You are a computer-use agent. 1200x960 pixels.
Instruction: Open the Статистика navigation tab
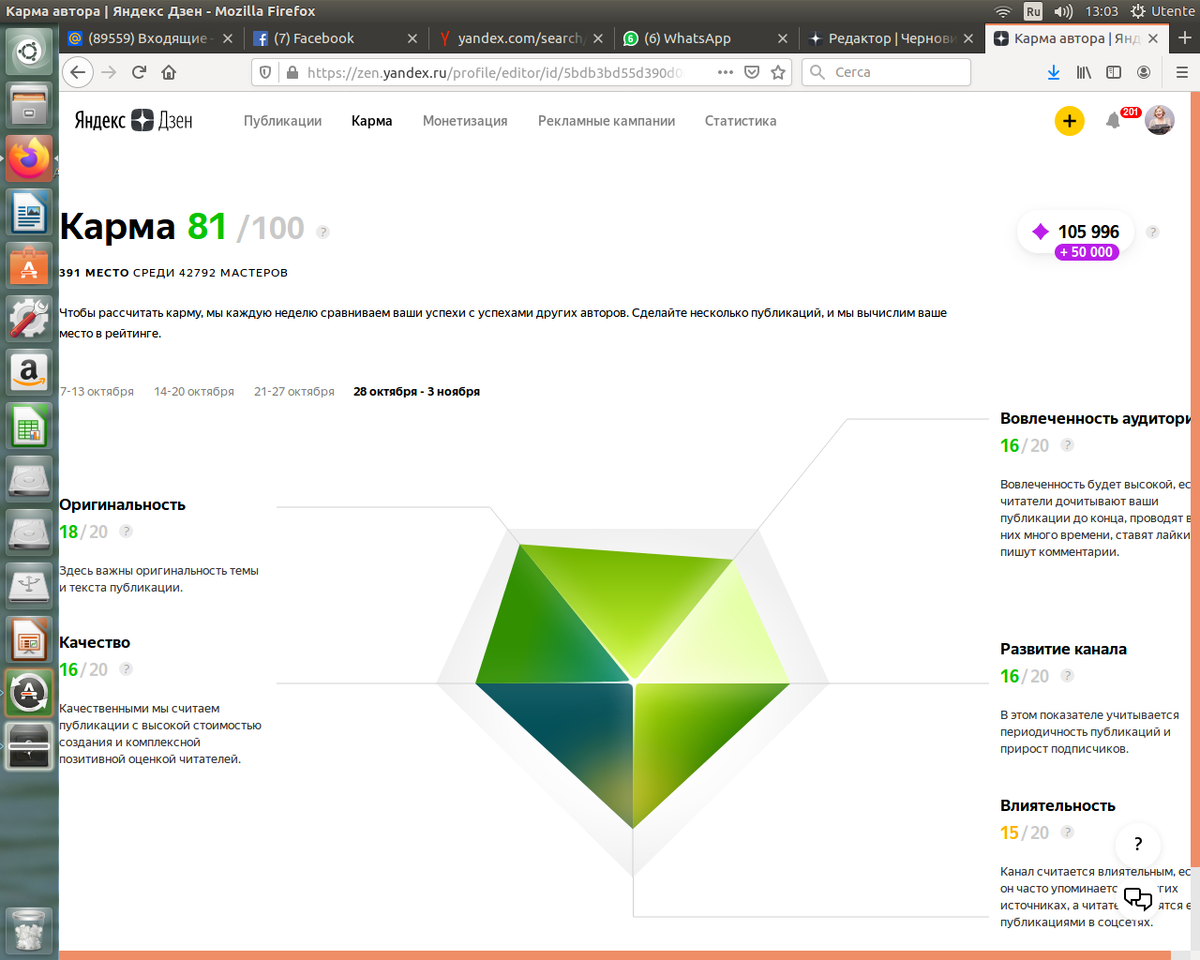(x=740, y=121)
